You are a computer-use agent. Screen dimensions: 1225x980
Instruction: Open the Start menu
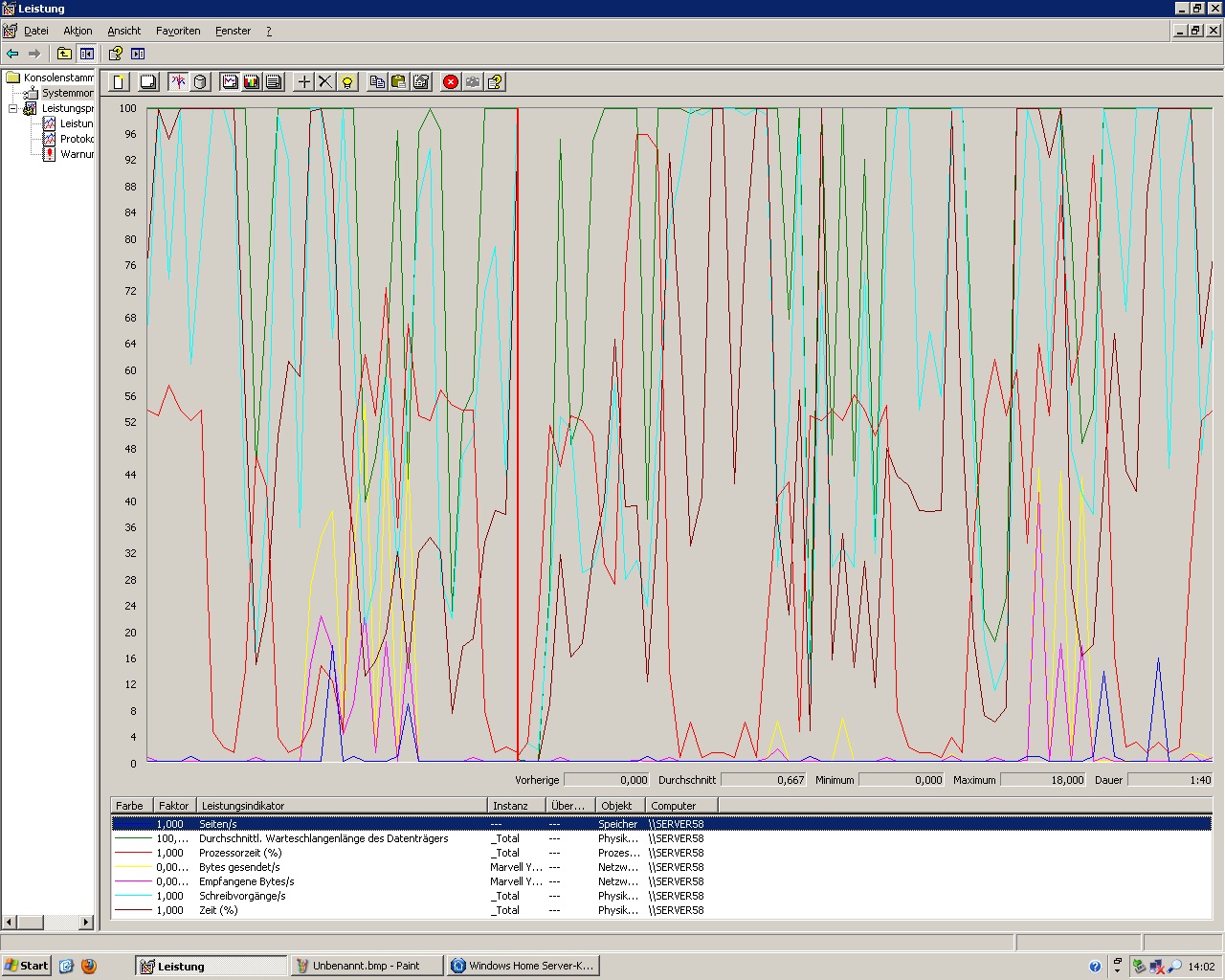[x=27, y=966]
